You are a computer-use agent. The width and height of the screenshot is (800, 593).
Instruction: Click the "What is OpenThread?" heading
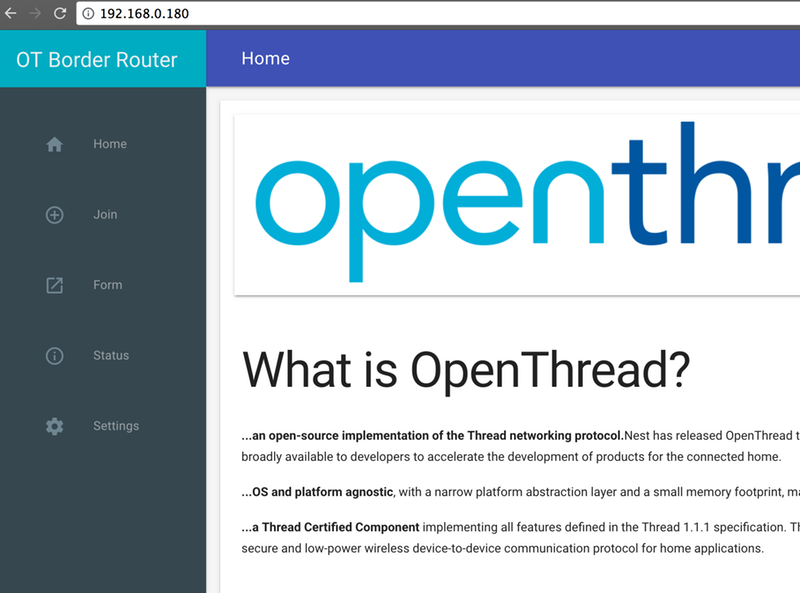coord(466,370)
